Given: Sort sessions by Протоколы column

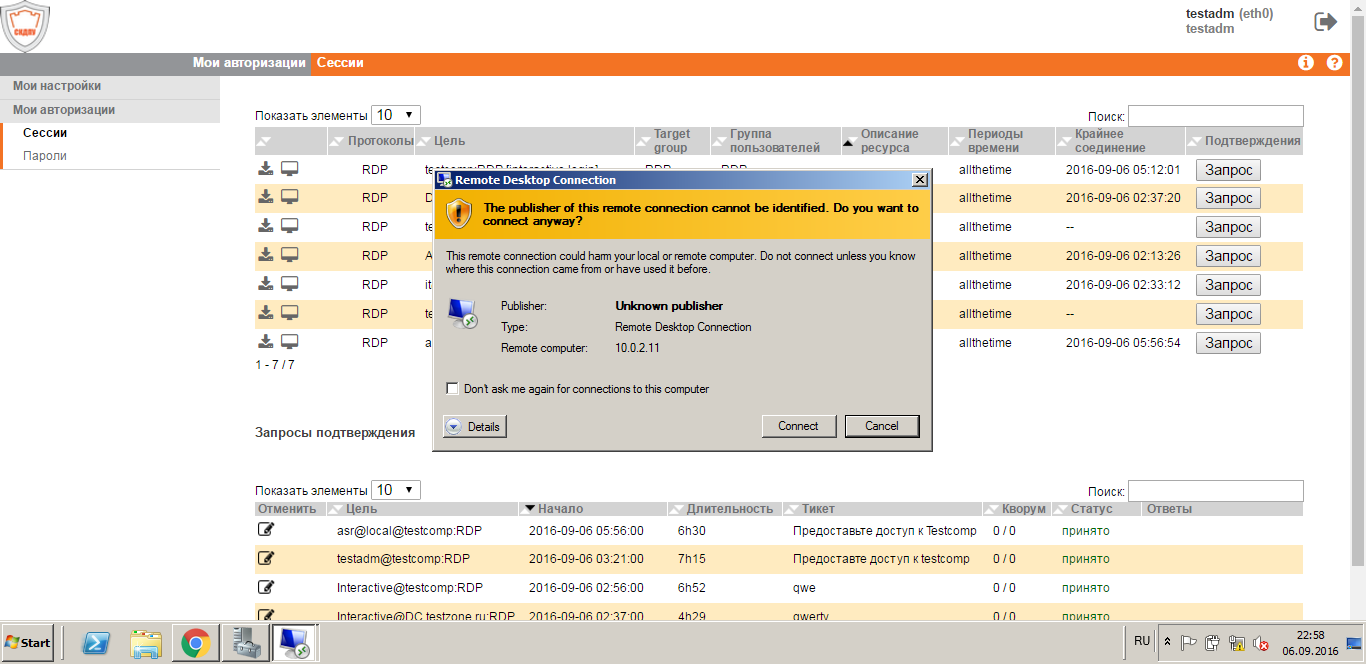Looking at the screenshot, I should coord(369,141).
